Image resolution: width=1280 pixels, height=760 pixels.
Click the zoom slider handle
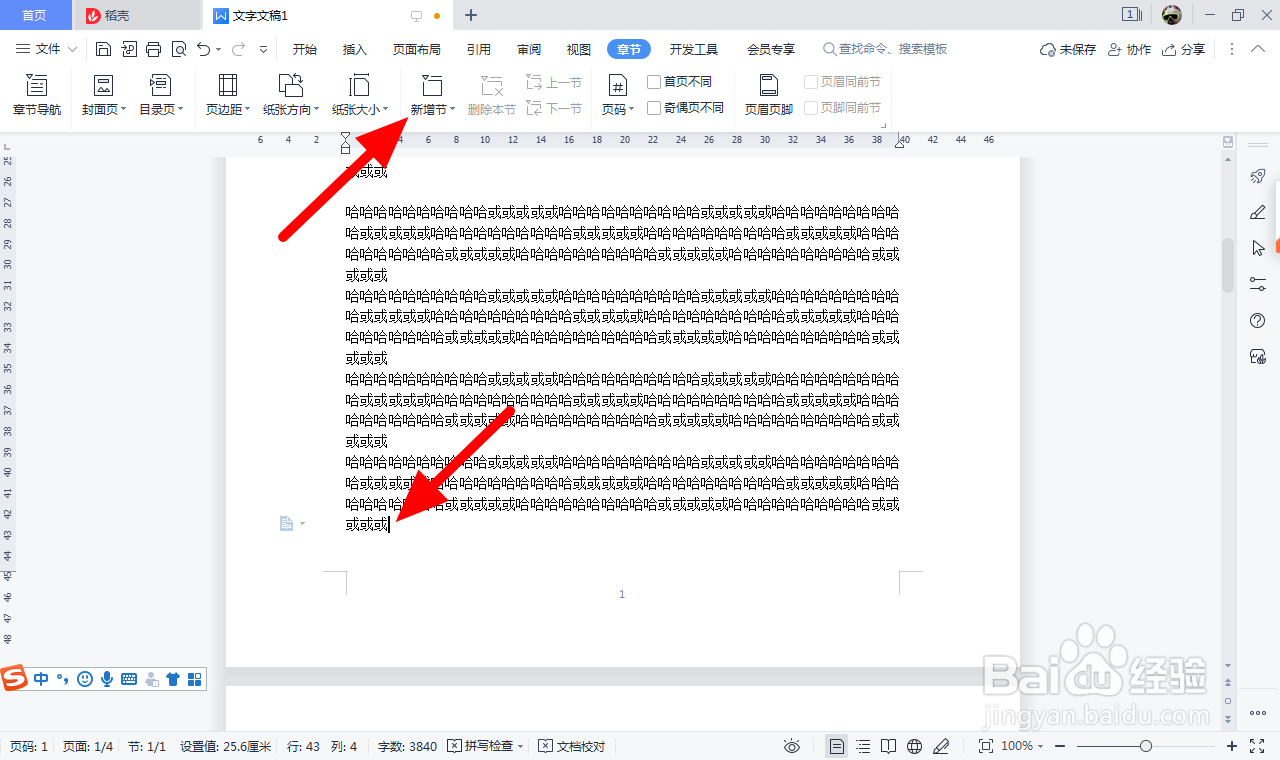tap(1146, 746)
